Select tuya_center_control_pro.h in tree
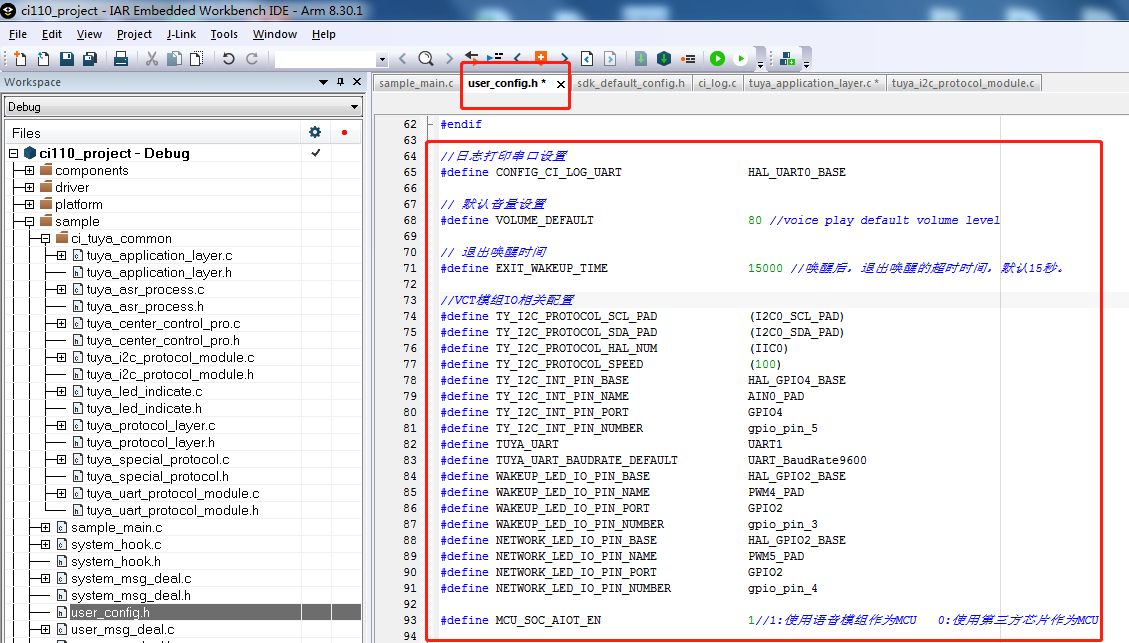Image resolution: width=1129 pixels, height=643 pixels. click(163, 341)
